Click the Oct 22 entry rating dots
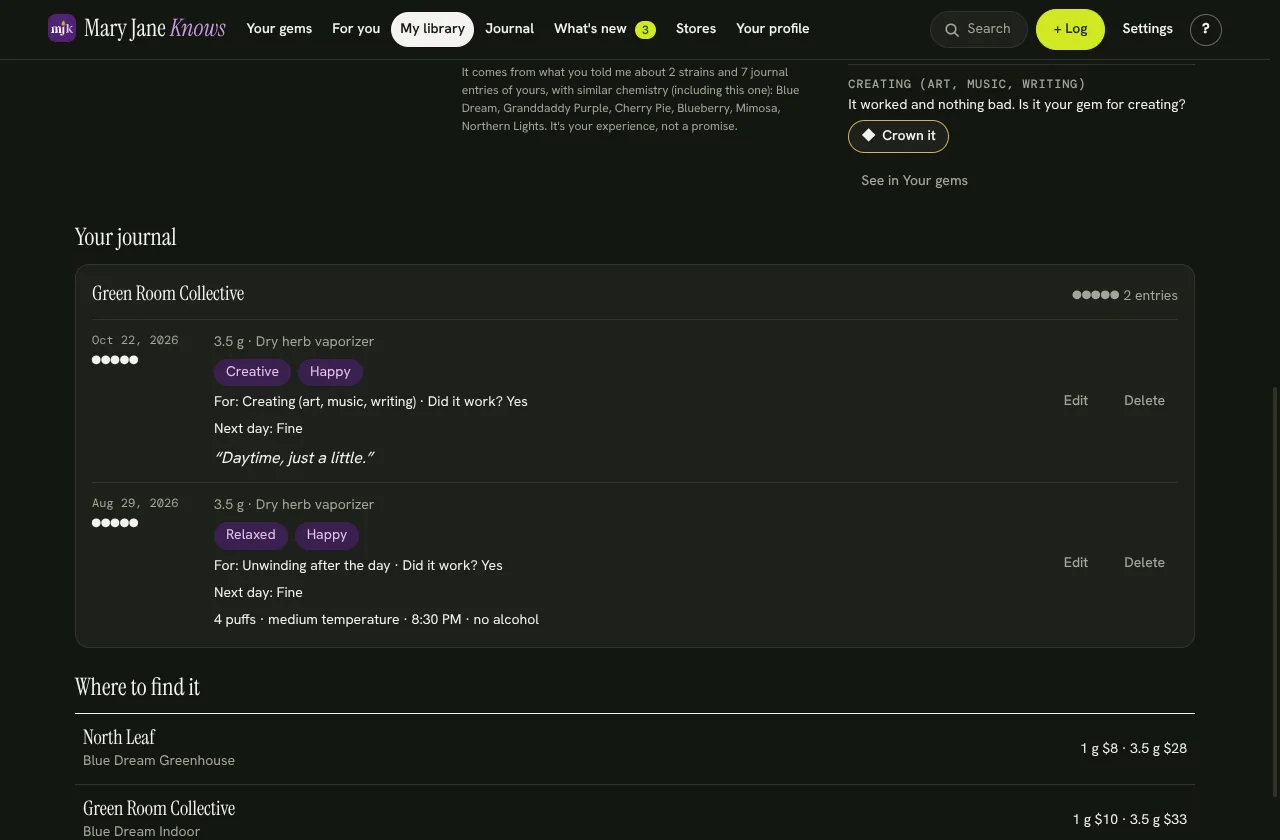The image size is (1280, 840). click(115, 360)
